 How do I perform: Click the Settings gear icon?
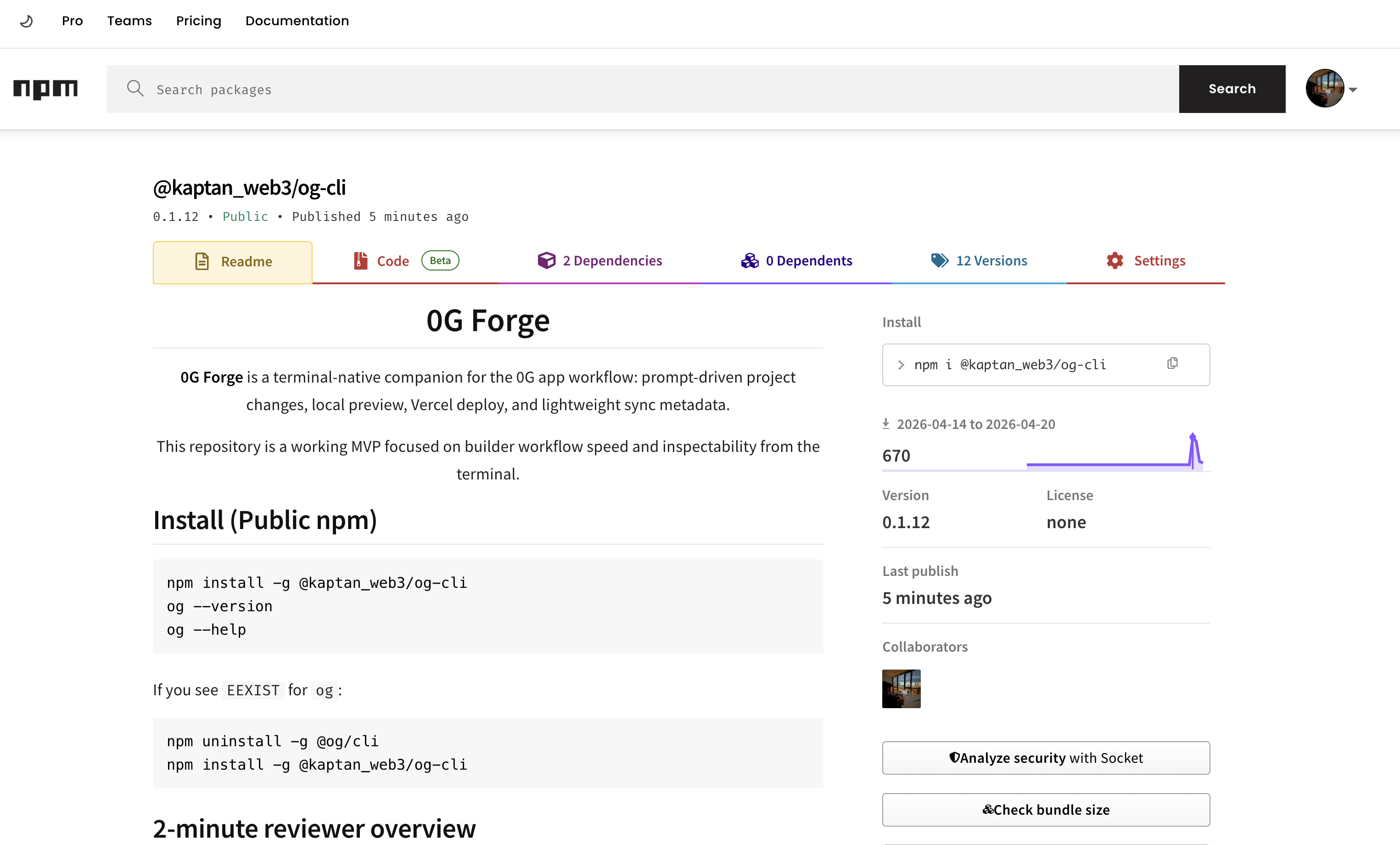point(1115,260)
